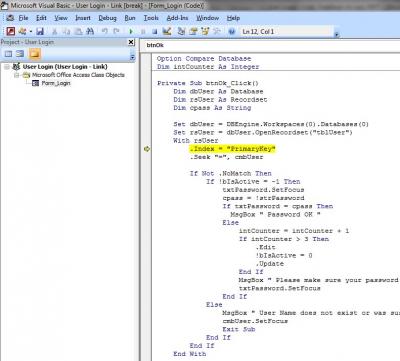Image resolution: width=400 pixels, height=361 pixels.
Task: Click the Dim dbUser As Database line
Action: click(218, 91)
